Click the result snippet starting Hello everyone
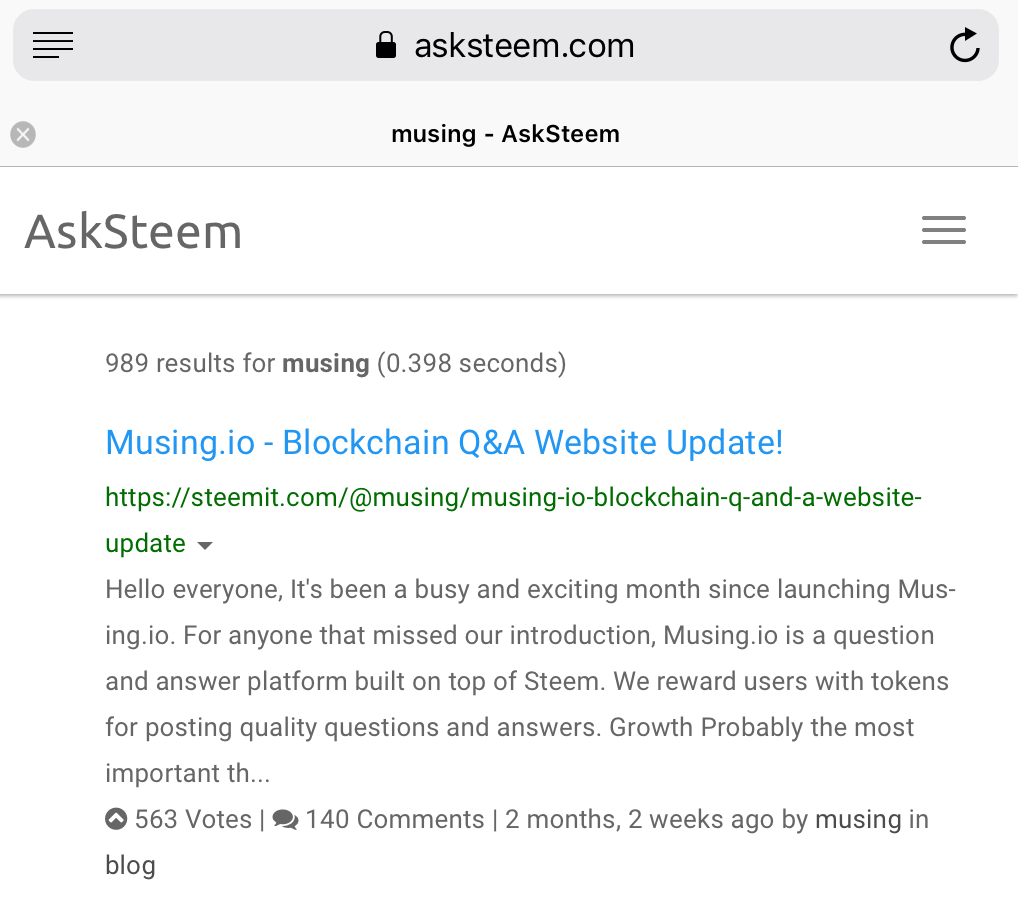Image resolution: width=1018 pixels, height=915 pixels. [x=530, y=681]
